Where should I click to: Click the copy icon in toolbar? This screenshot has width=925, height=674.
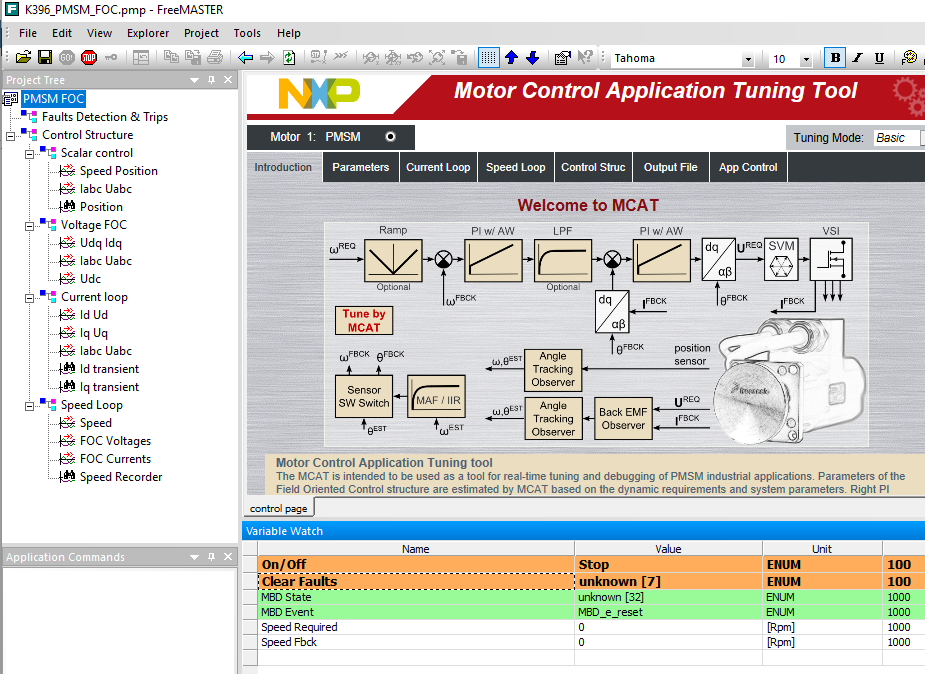(x=171, y=57)
